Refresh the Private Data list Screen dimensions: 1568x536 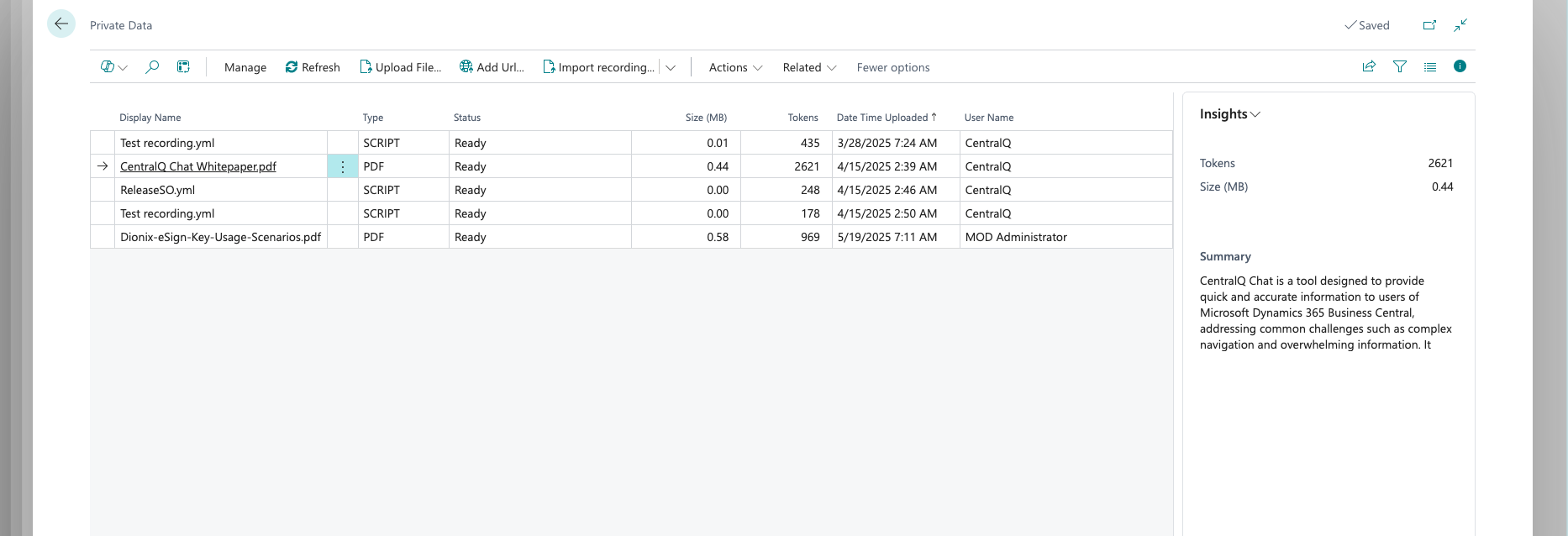313,67
